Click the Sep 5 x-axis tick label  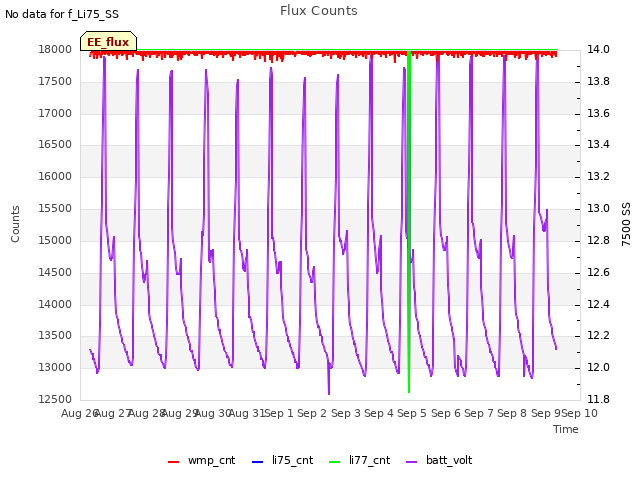pos(411,413)
